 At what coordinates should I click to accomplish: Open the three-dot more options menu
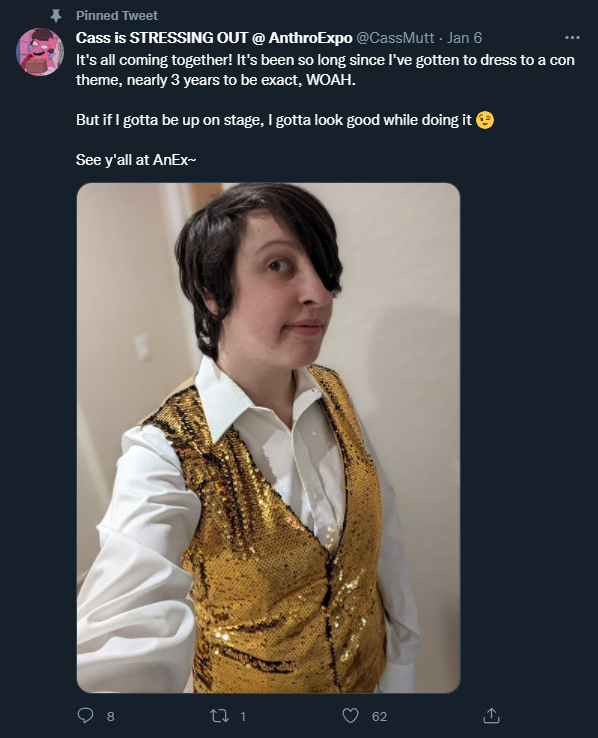point(572,38)
